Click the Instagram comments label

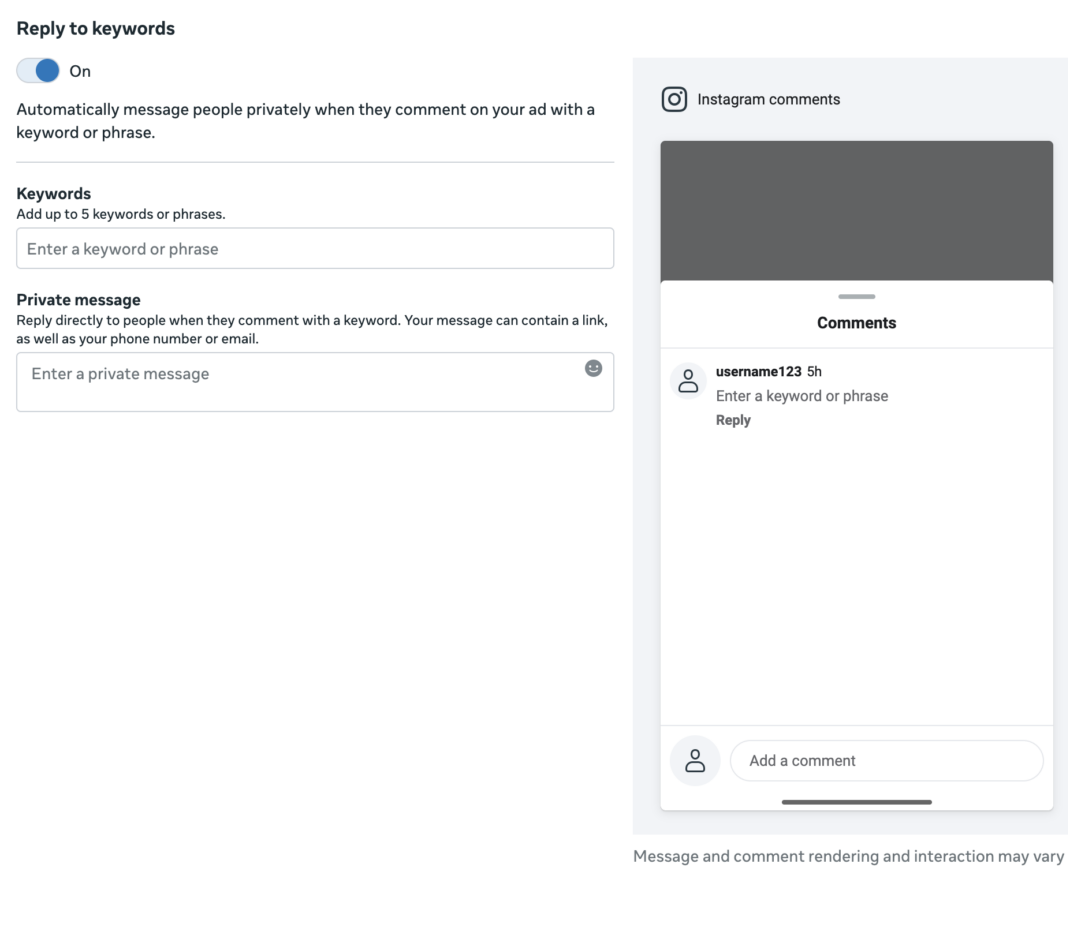768,99
